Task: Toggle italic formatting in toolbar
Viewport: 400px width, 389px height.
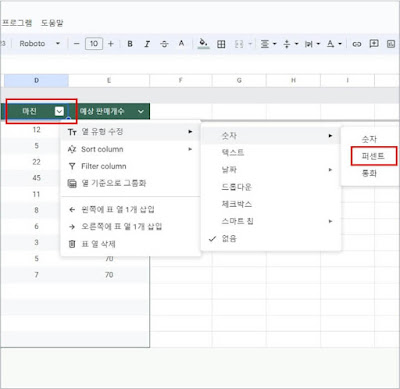Action: coord(147,44)
